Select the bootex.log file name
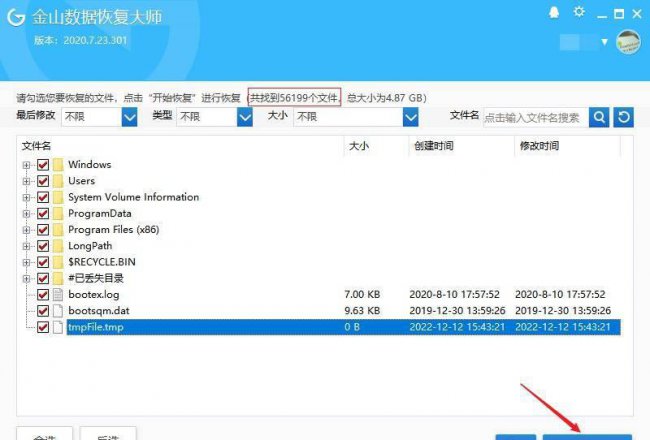Screen dimensions: 650x440 pos(94,295)
